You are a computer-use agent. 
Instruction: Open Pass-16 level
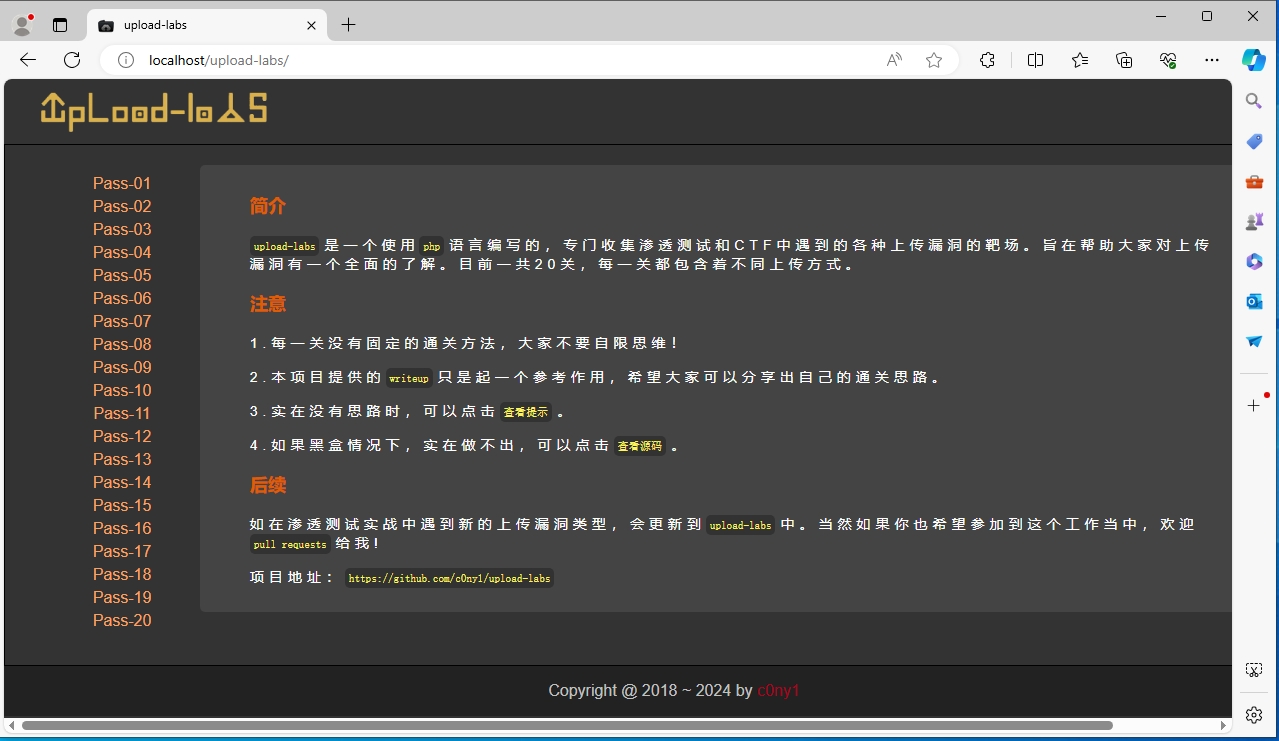click(122, 528)
